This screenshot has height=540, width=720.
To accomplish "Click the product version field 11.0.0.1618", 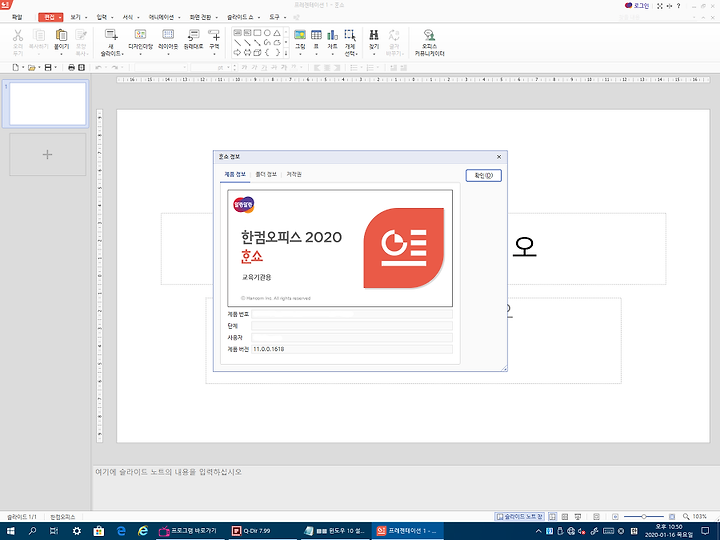I will [x=352, y=349].
